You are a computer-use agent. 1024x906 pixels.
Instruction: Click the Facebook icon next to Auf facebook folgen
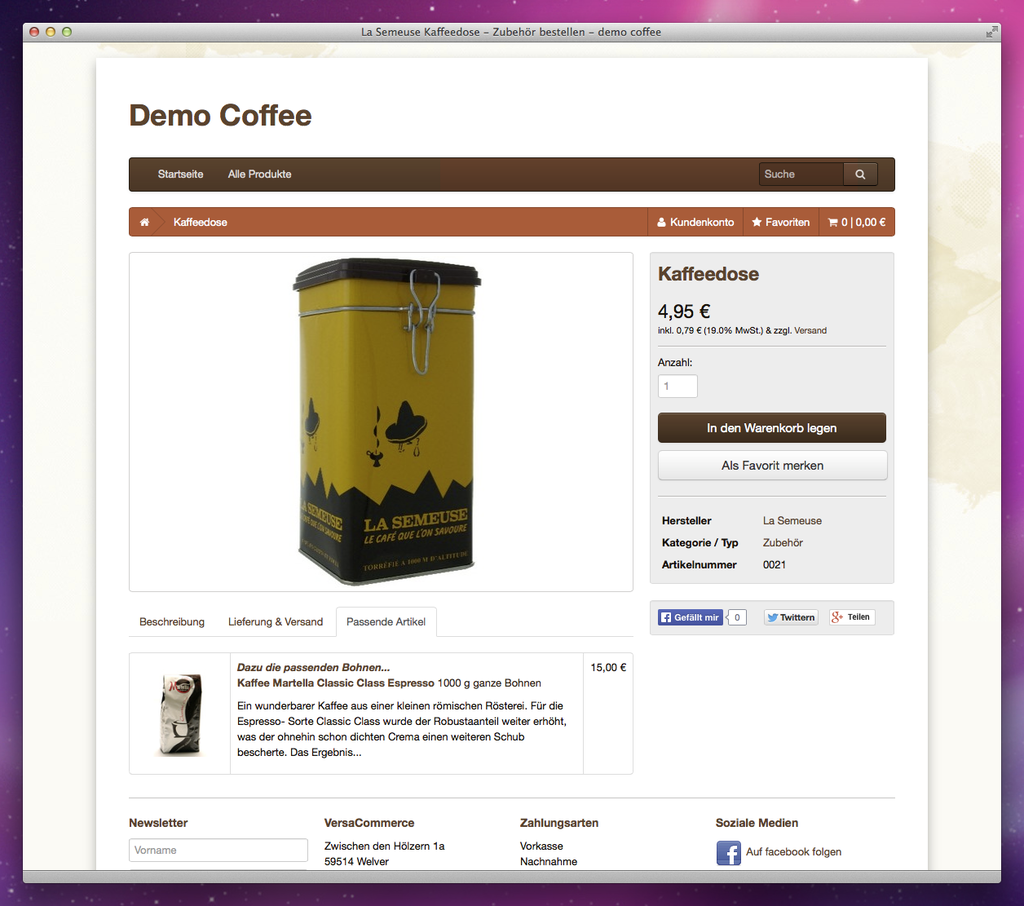coord(728,852)
